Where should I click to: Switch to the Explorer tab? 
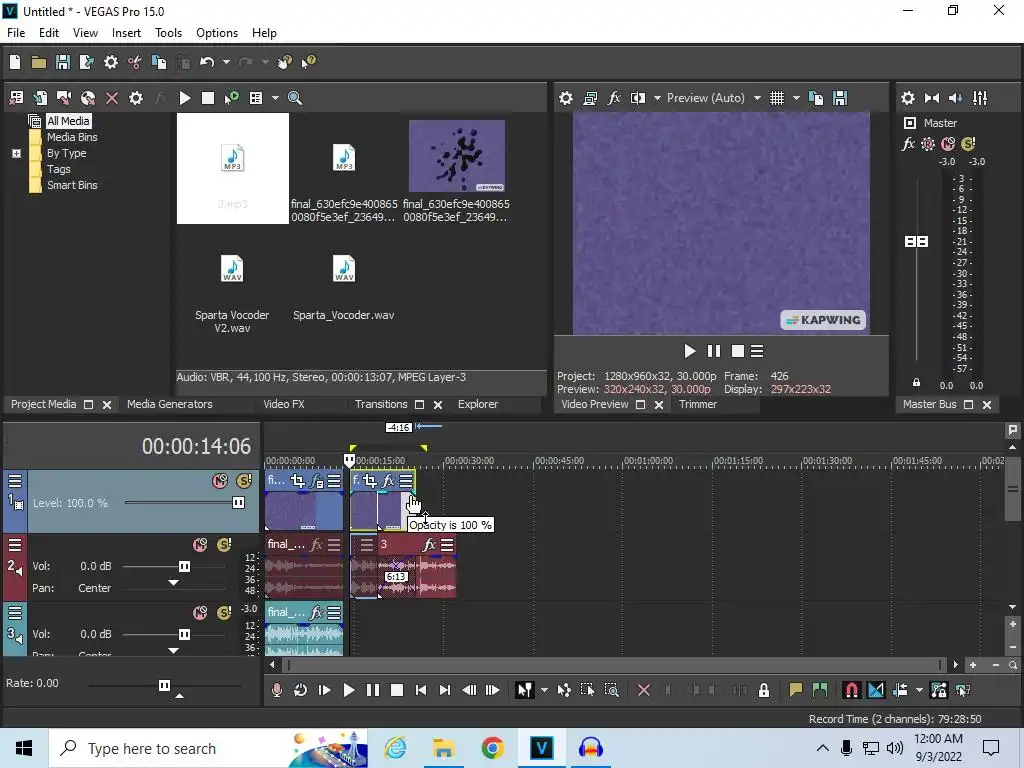point(477,404)
